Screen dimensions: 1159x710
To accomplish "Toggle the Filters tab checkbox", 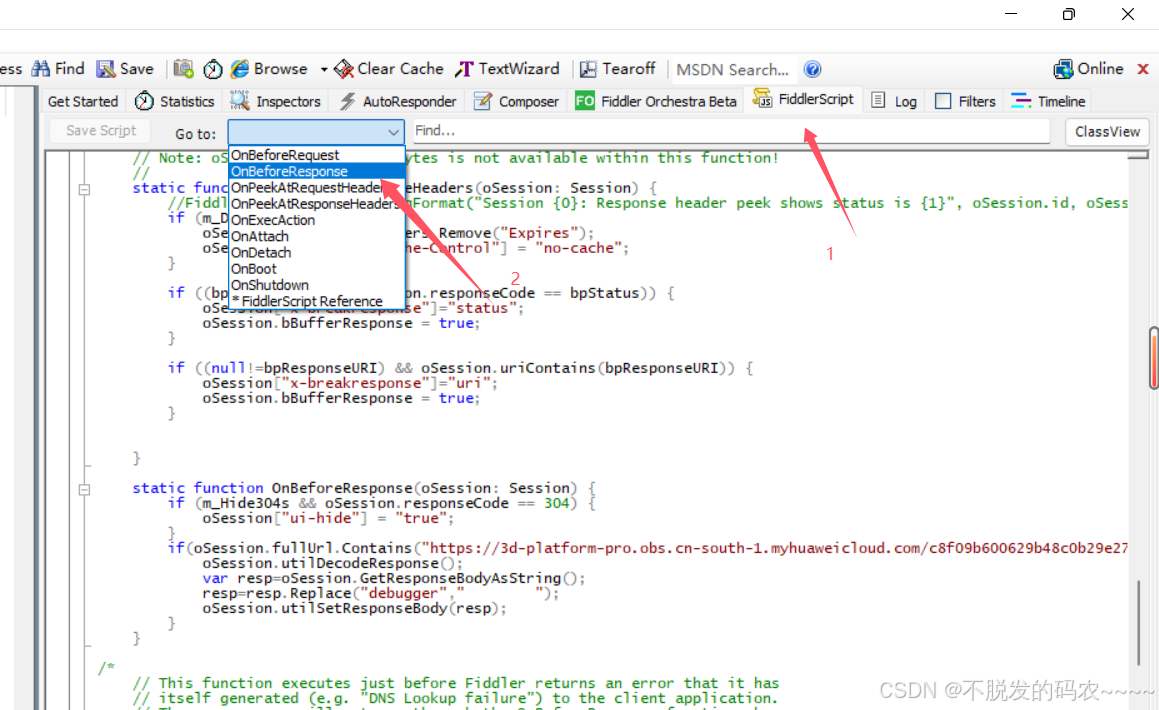I will [x=943, y=101].
